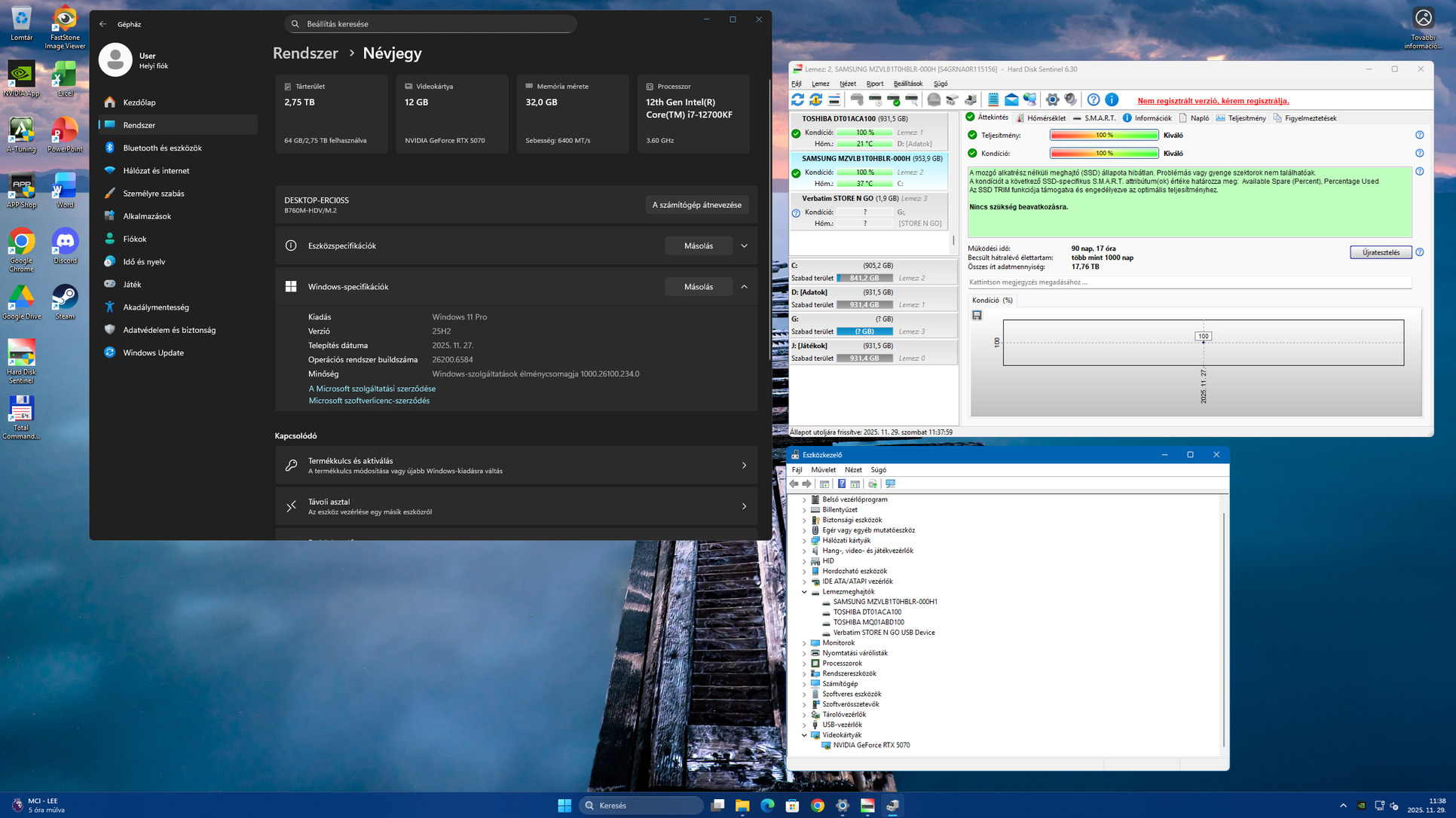
Task: Click the save icon above the Kondíció graph
Action: (977, 316)
